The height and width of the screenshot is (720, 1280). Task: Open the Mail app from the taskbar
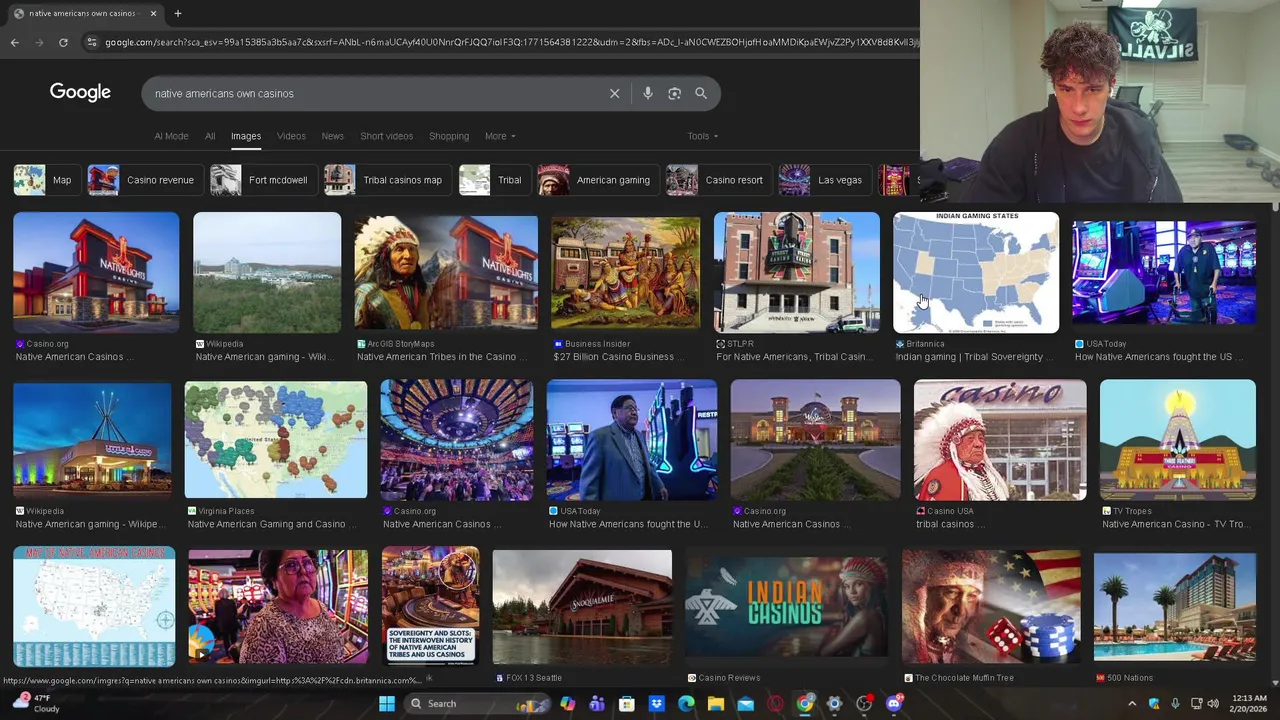coord(745,703)
